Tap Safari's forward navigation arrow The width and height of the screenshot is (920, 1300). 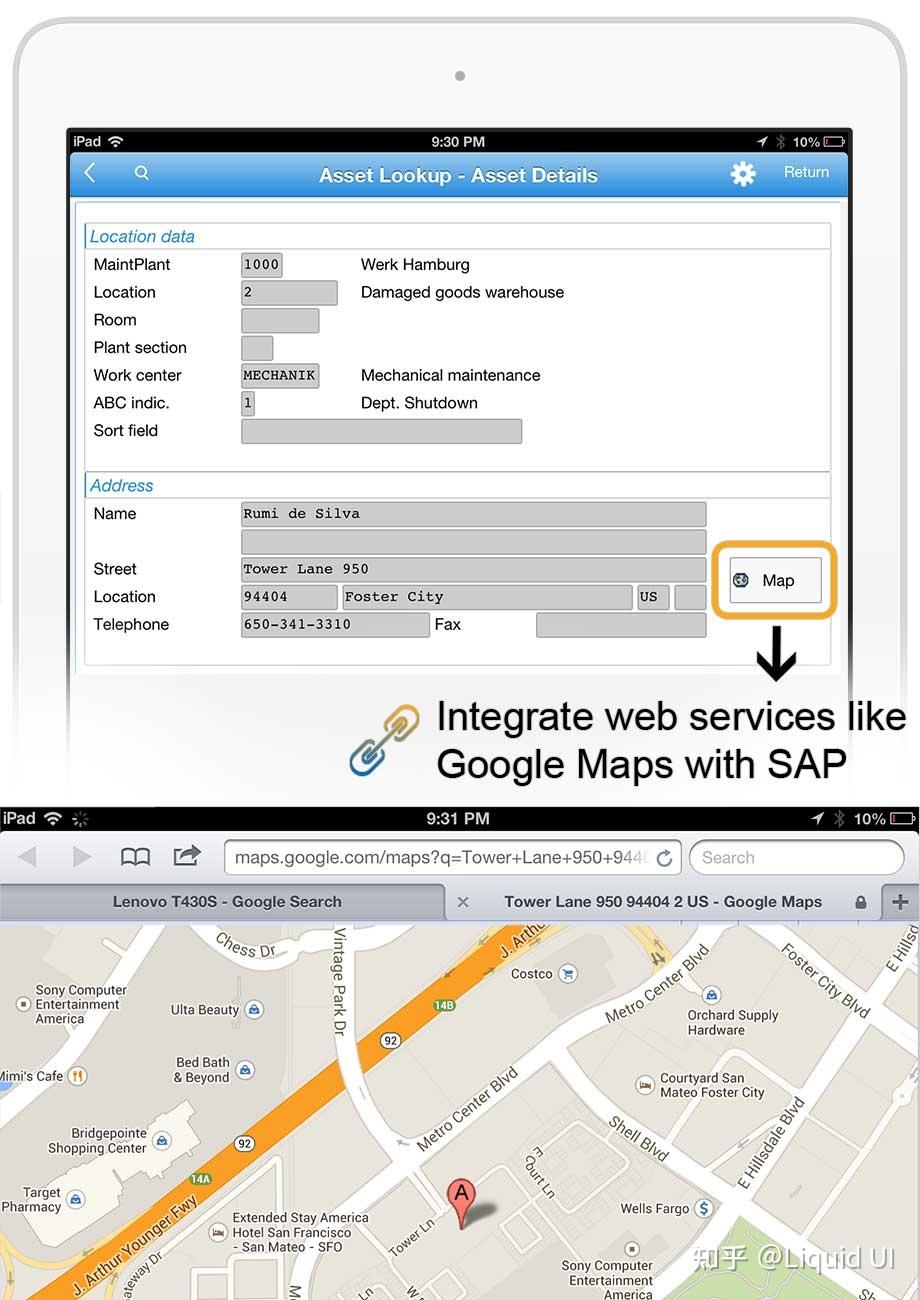click(80, 857)
